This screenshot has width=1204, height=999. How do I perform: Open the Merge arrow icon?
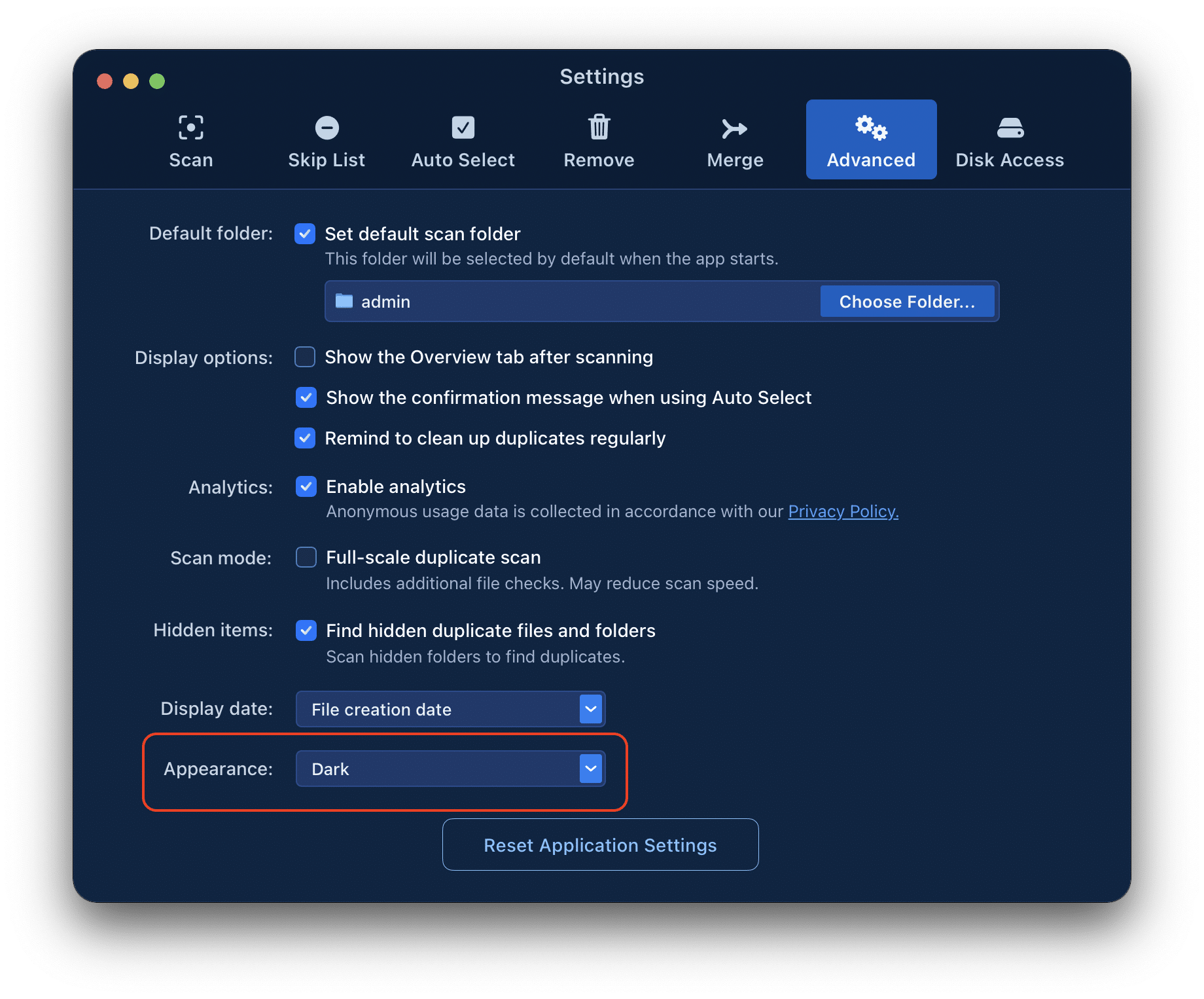tap(734, 129)
